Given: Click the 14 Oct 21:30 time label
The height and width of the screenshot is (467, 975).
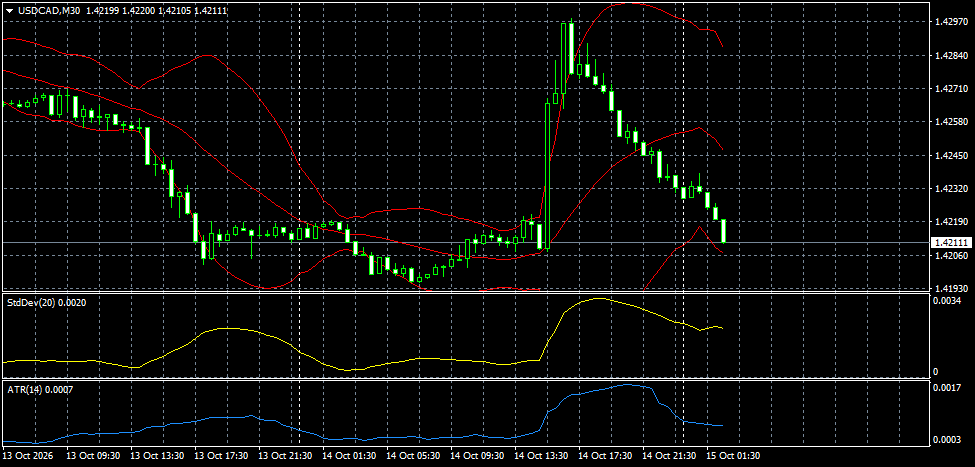Looking at the screenshot, I should click(668, 456).
